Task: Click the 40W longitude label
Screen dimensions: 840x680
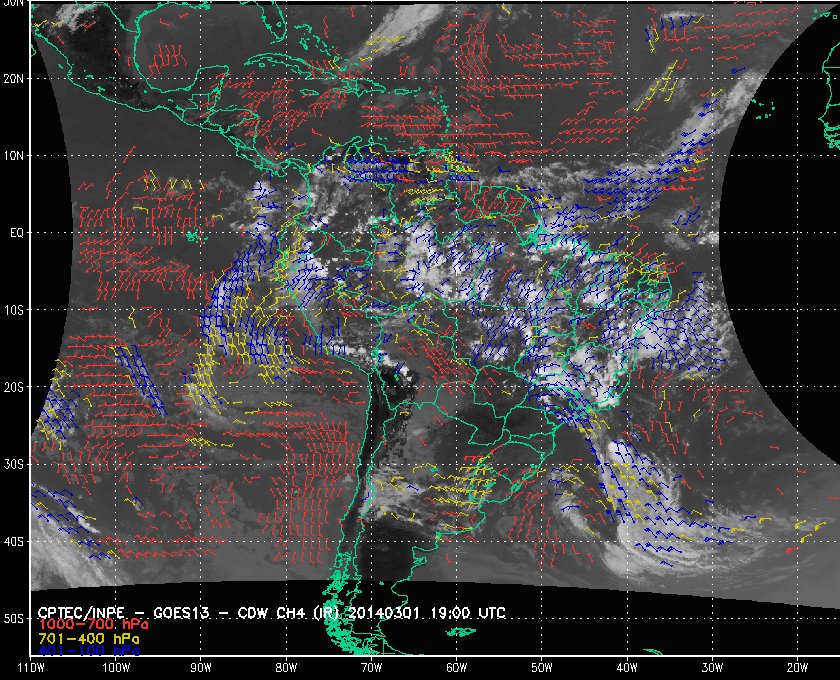Action: pyautogui.click(x=627, y=668)
